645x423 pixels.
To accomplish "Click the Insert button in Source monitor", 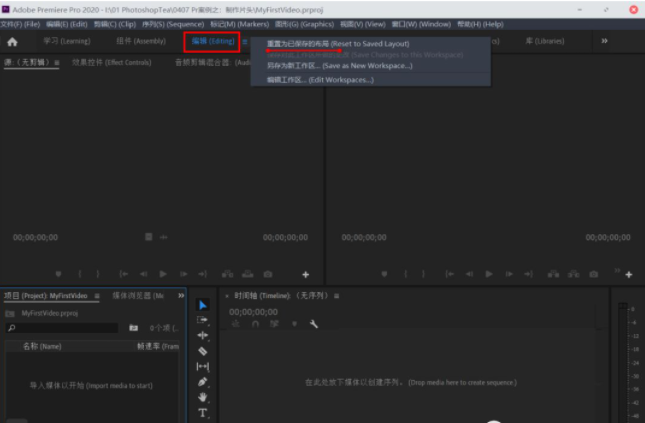I will pyautogui.click(x=227, y=274).
